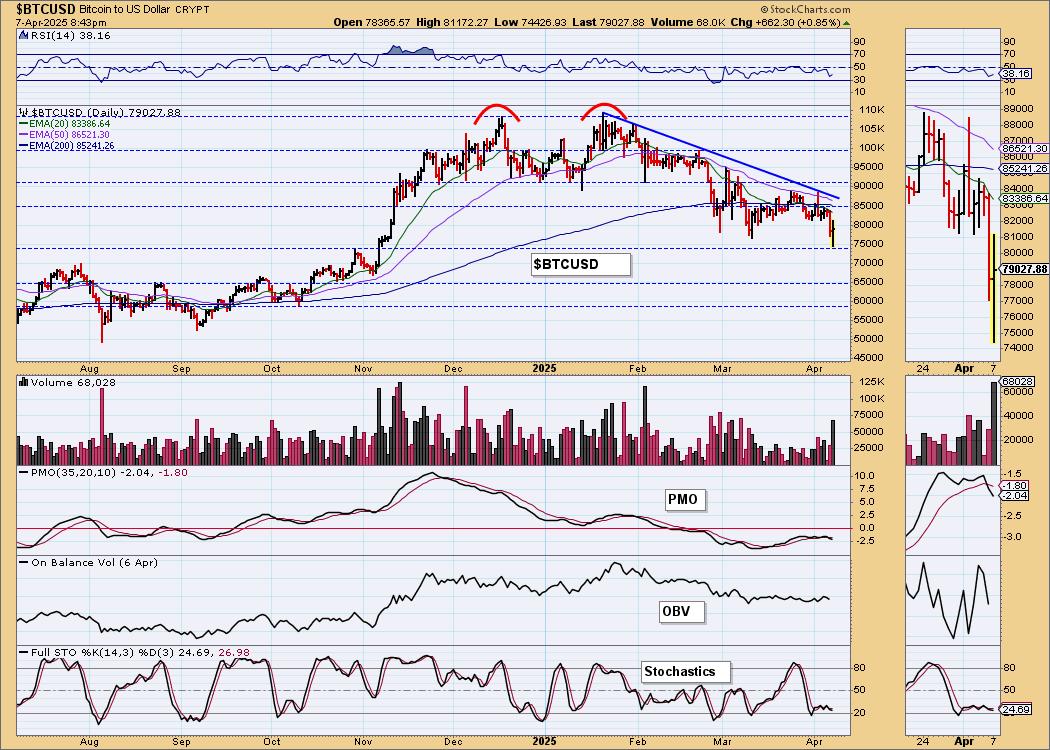
Task: Click the candlestick icon before '$BTCUSD (Daily)'
Action: (23, 112)
